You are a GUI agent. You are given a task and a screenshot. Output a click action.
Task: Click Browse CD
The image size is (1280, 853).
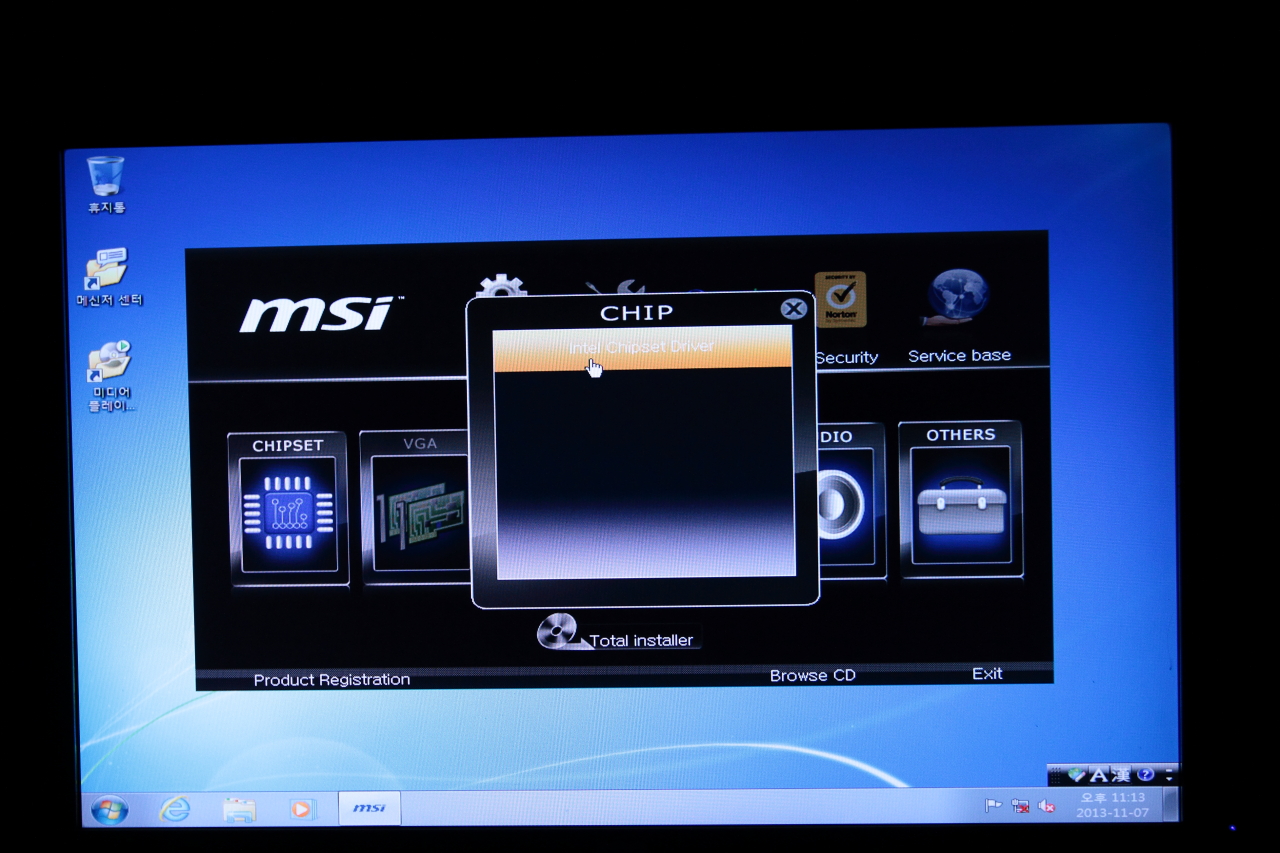coord(813,676)
